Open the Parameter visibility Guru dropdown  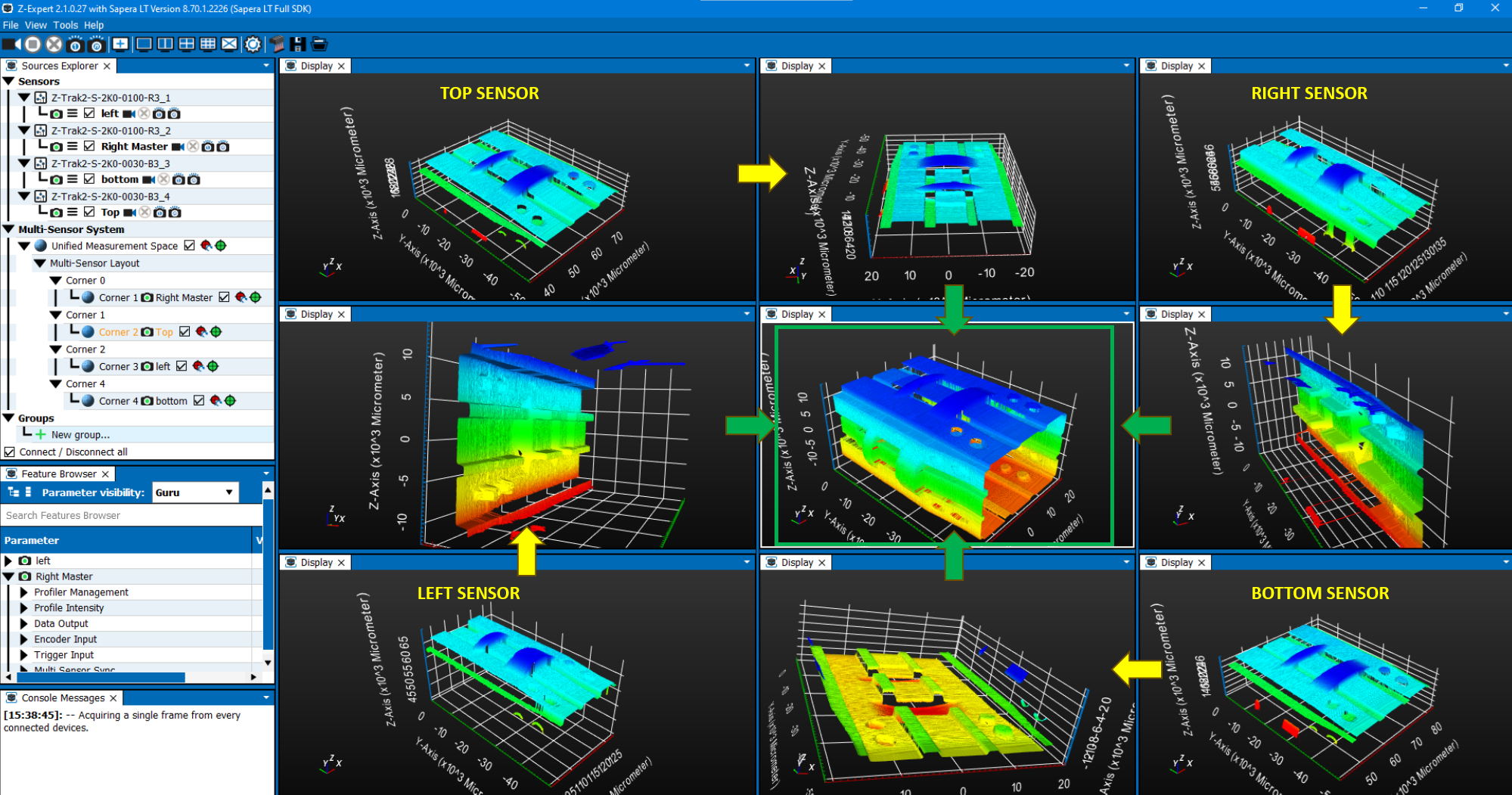pos(195,492)
